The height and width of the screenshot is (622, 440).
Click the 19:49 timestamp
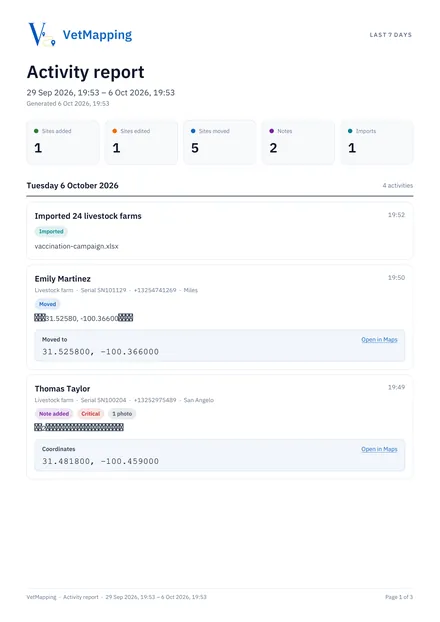(396, 387)
